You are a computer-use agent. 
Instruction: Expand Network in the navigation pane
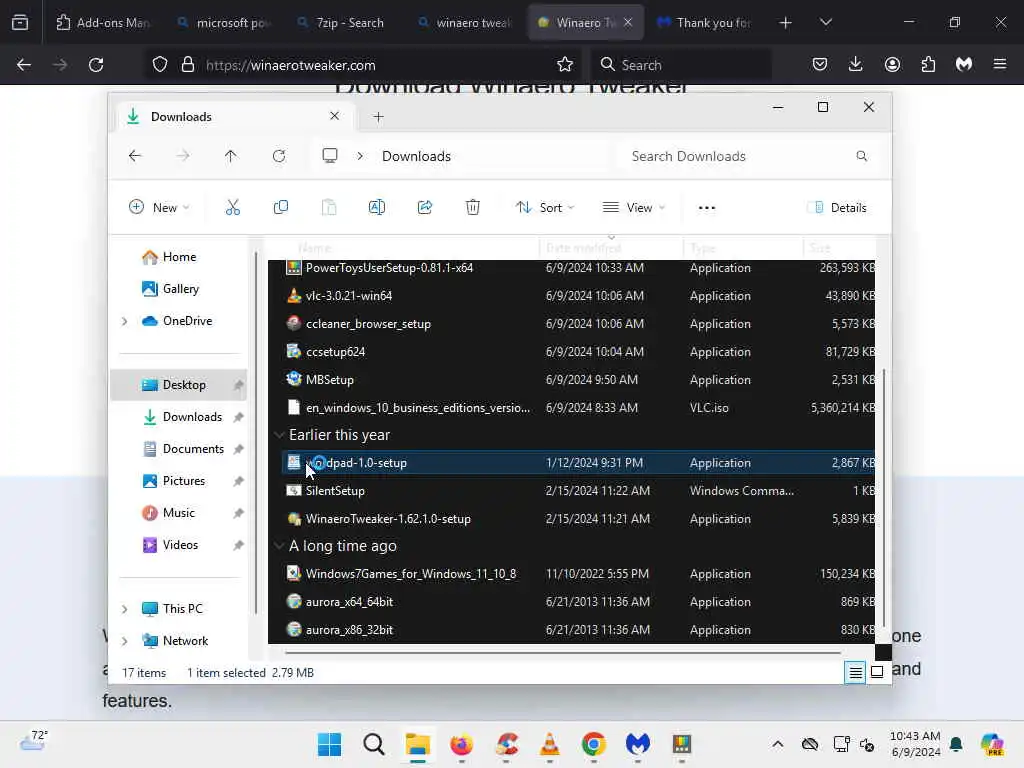(125, 641)
